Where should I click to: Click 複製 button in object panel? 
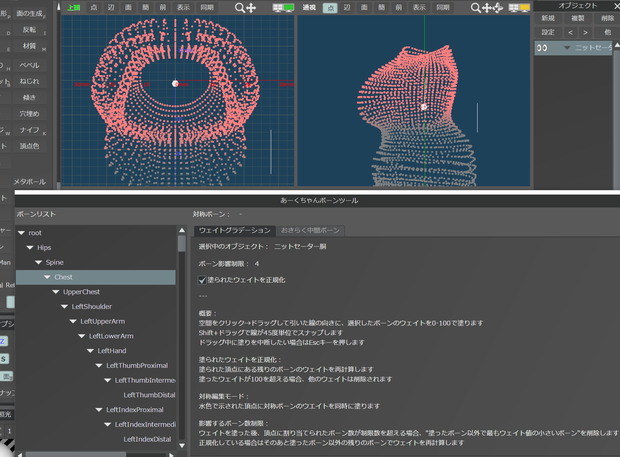578,18
